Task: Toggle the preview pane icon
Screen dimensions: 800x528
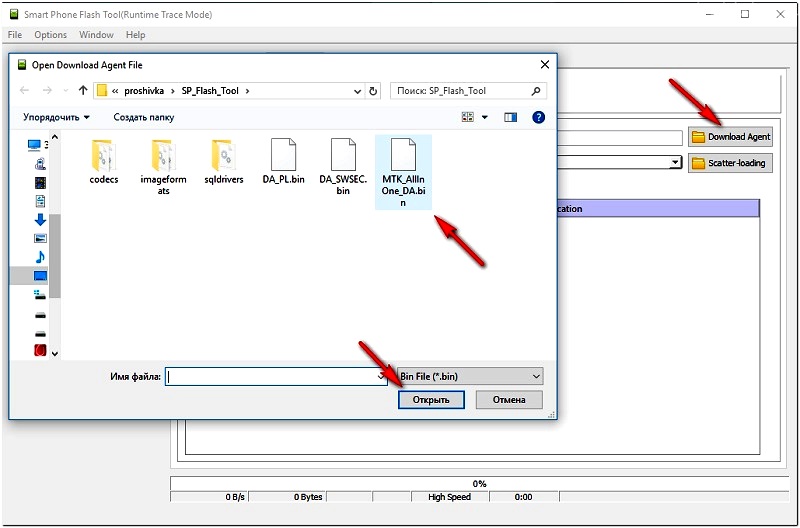Action: [x=510, y=117]
